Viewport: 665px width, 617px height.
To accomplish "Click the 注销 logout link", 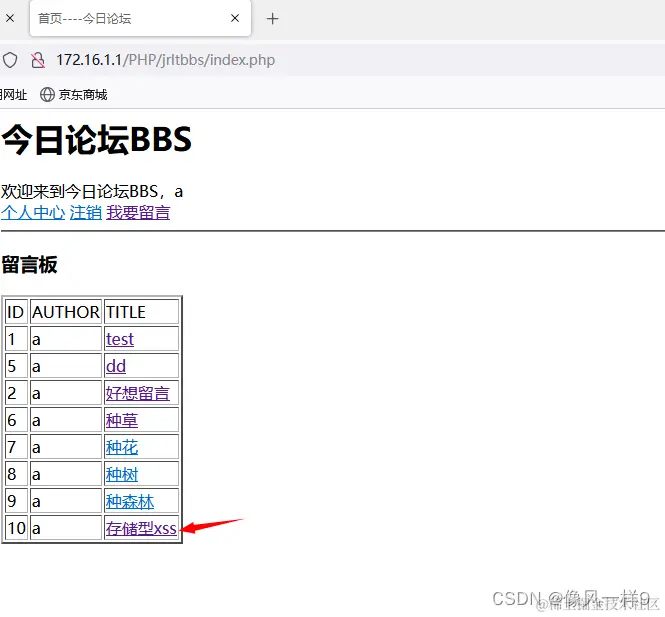I will (x=86, y=212).
